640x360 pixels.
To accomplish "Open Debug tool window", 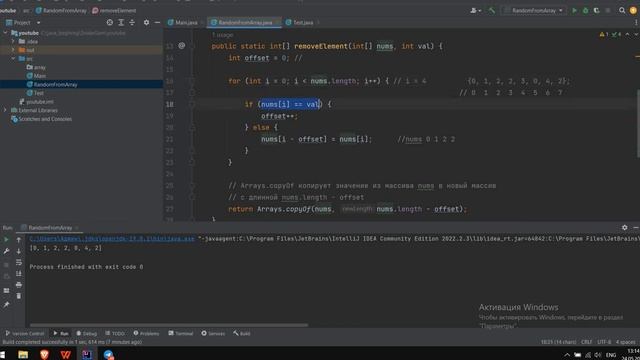I will 87,333.
